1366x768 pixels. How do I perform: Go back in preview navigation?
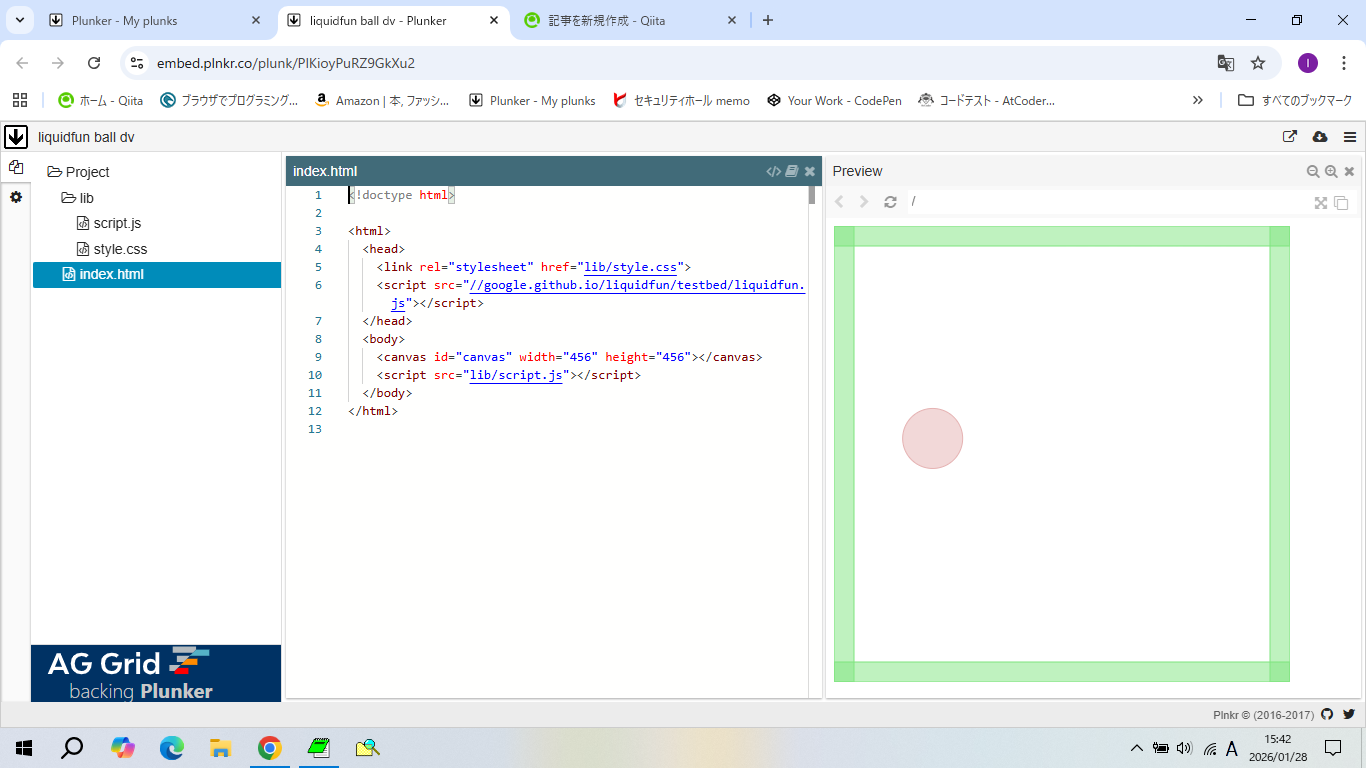839,202
